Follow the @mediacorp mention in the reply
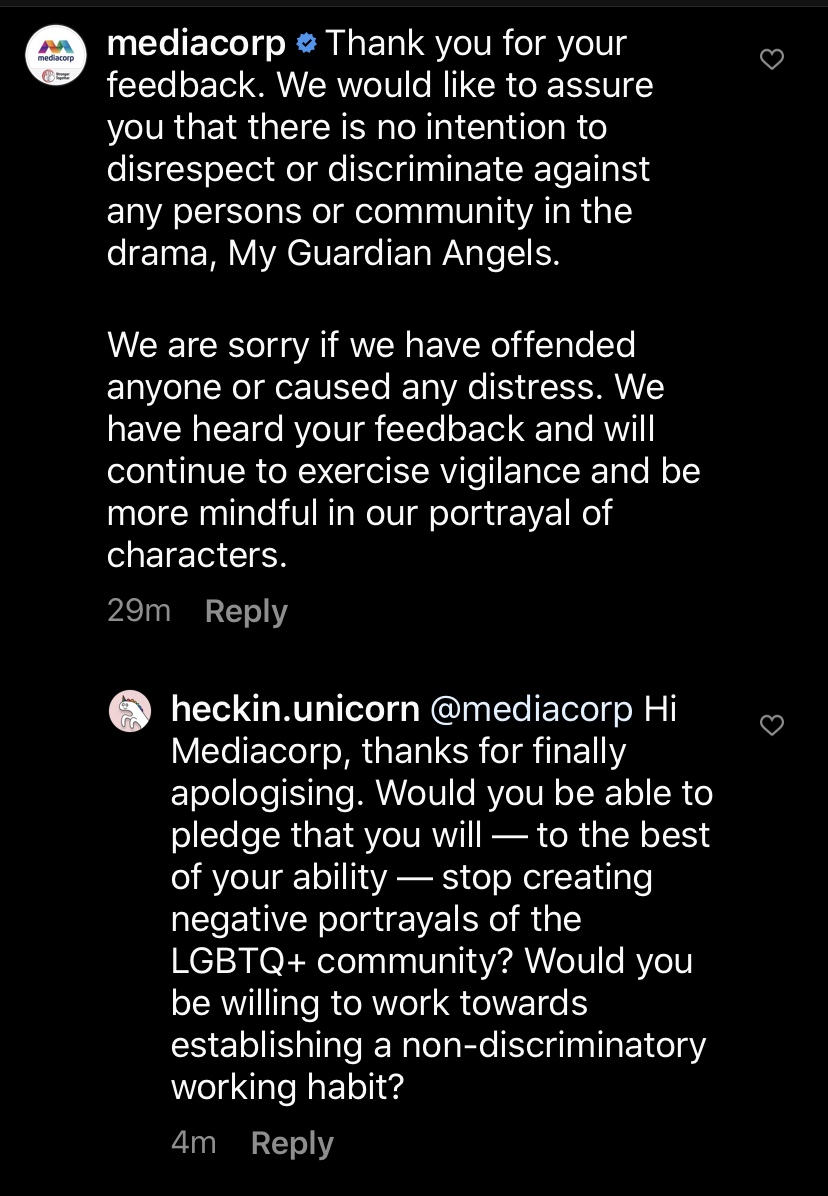 click(530, 709)
